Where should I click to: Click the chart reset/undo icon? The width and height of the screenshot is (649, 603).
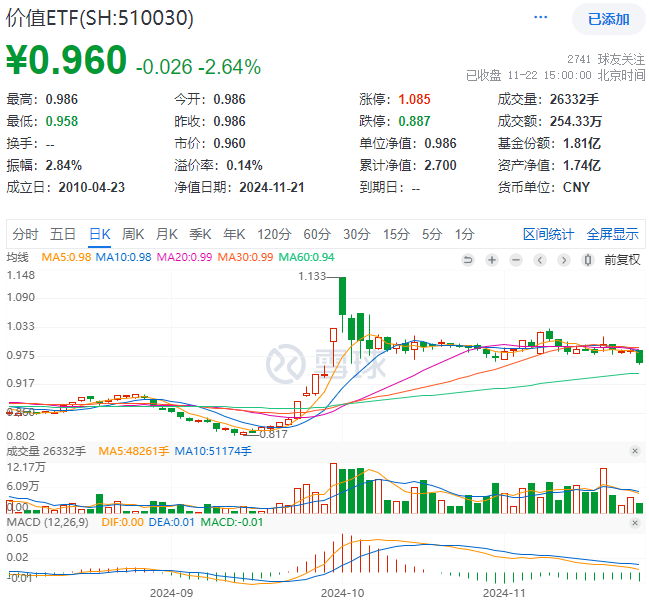[469, 260]
